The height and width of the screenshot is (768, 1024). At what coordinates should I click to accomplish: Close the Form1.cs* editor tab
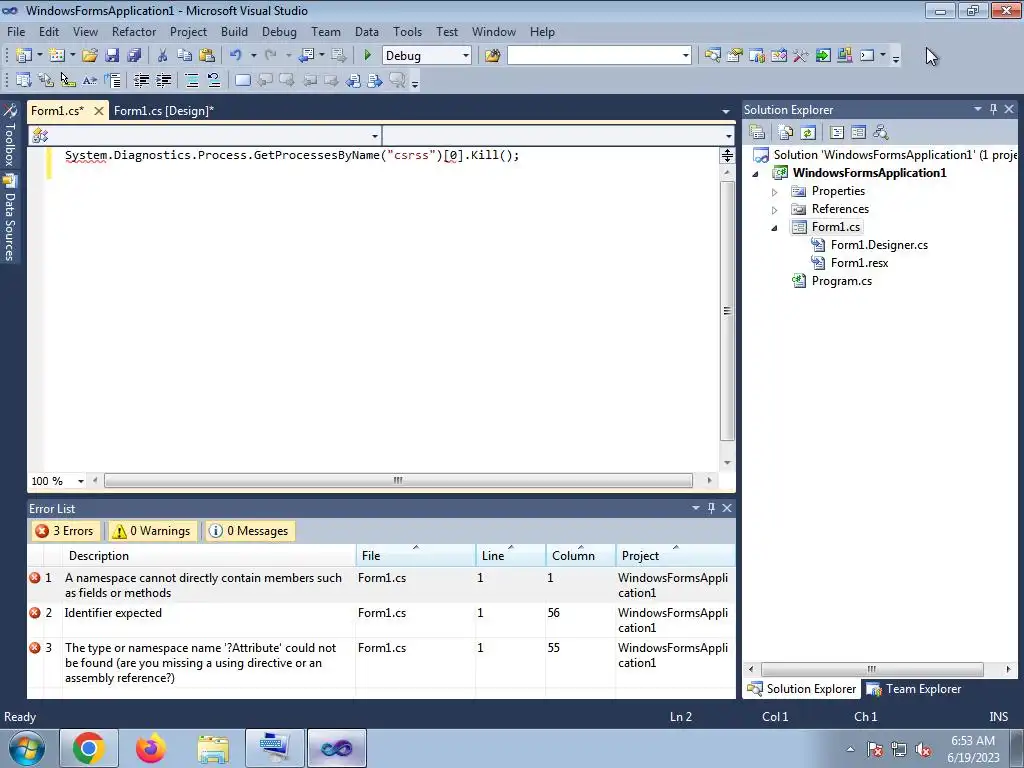click(x=99, y=111)
